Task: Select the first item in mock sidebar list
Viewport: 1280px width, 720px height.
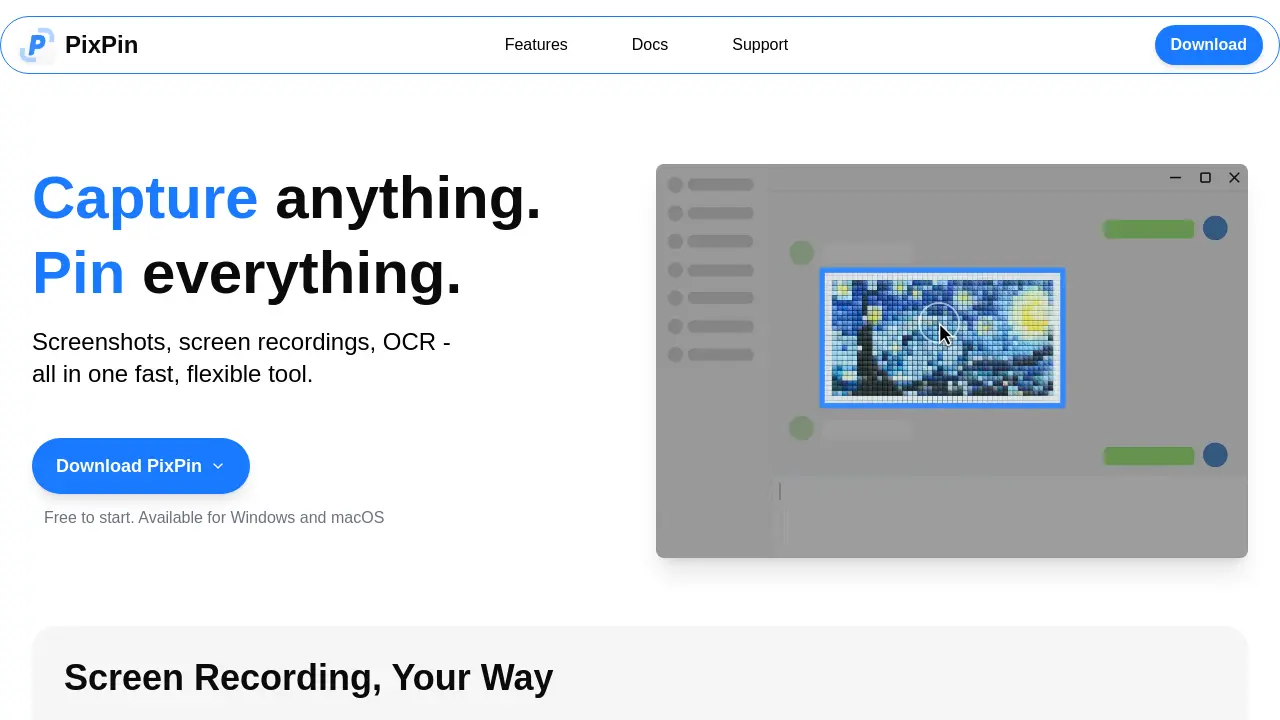Action: (x=711, y=184)
